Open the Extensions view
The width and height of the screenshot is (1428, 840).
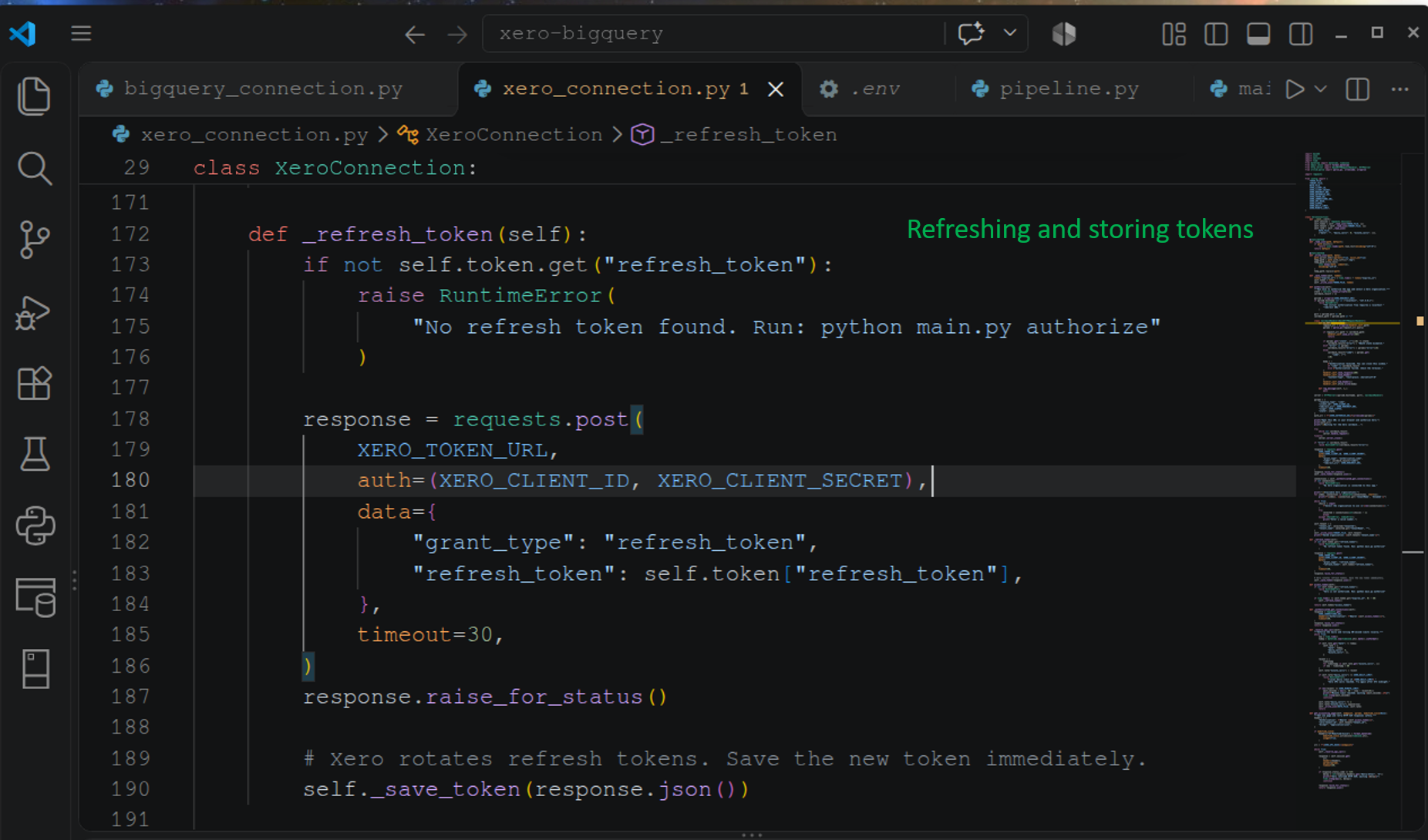click(34, 383)
